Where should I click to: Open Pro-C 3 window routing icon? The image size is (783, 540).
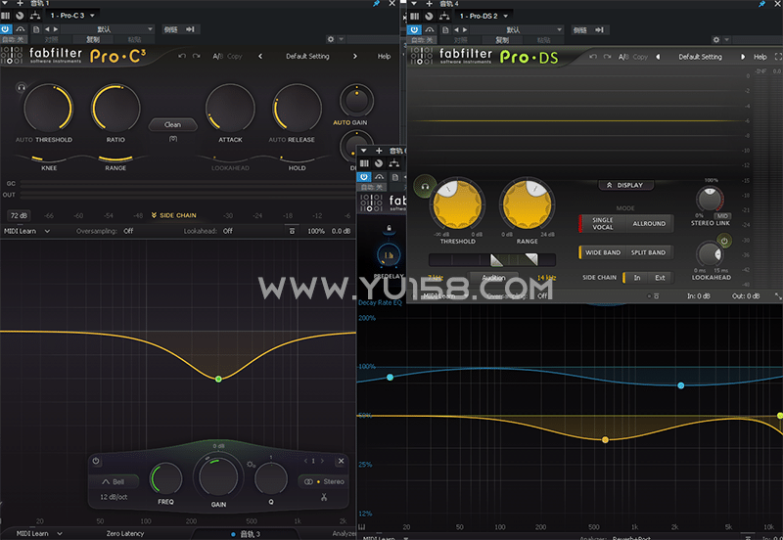(35, 15)
